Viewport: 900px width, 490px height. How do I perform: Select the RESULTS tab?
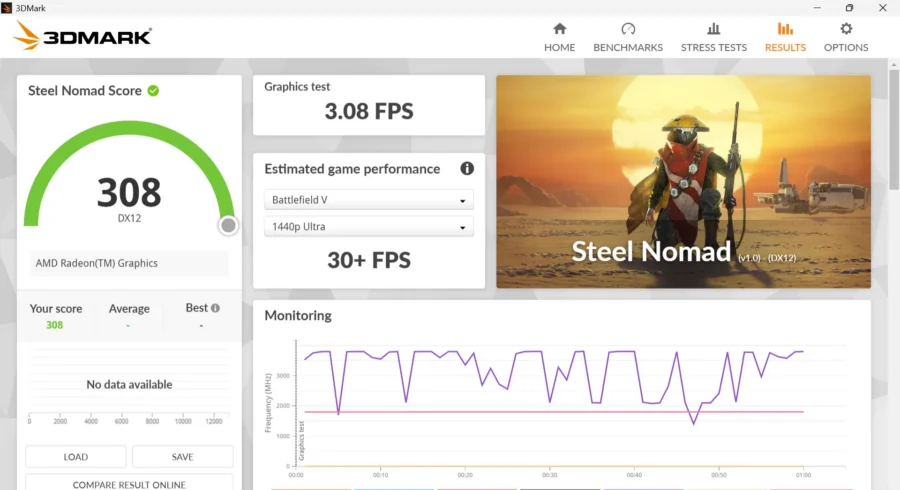pos(785,38)
